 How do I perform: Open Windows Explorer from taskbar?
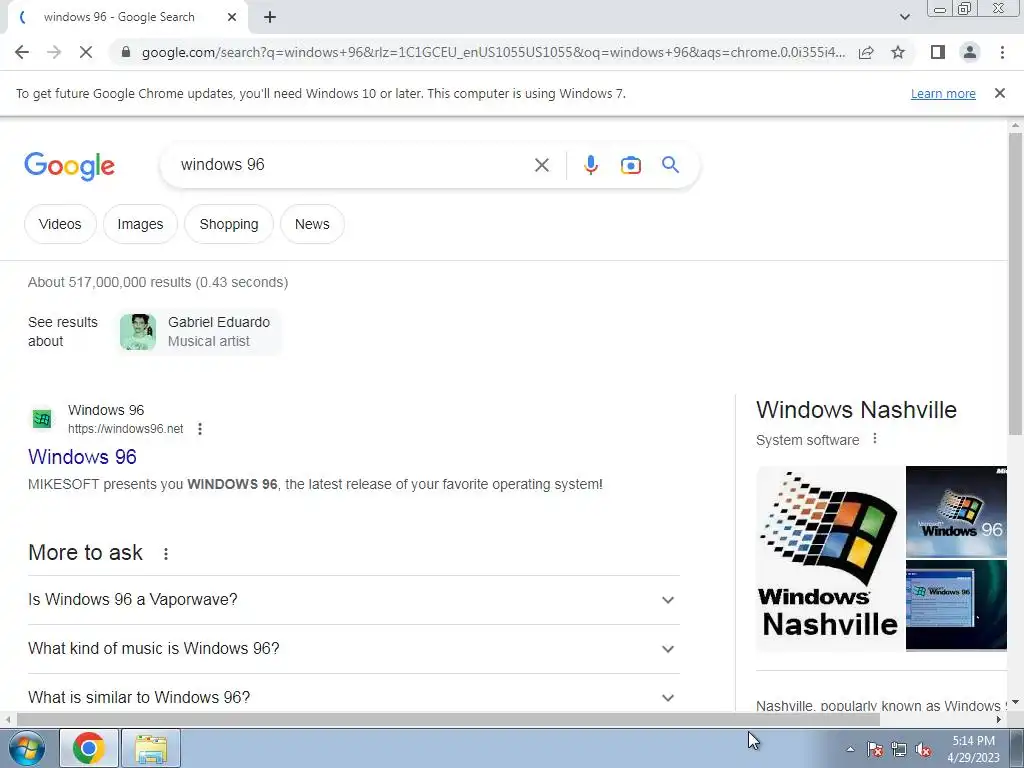pyautogui.click(x=151, y=748)
